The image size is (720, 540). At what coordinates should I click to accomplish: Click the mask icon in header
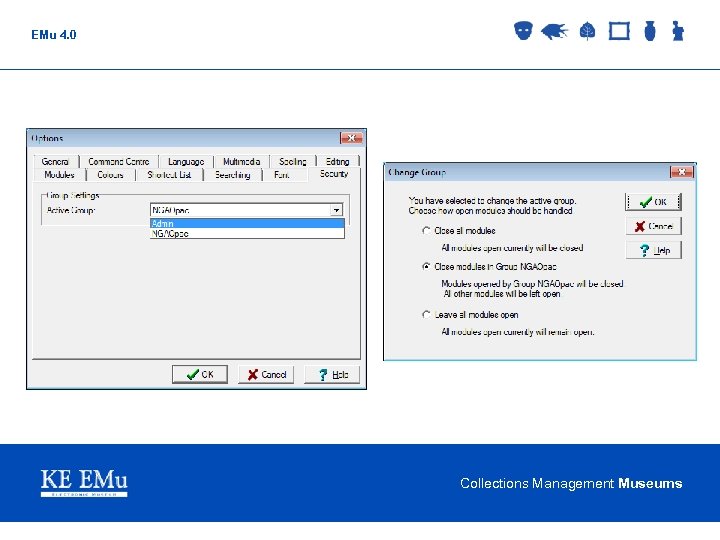(x=523, y=31)
